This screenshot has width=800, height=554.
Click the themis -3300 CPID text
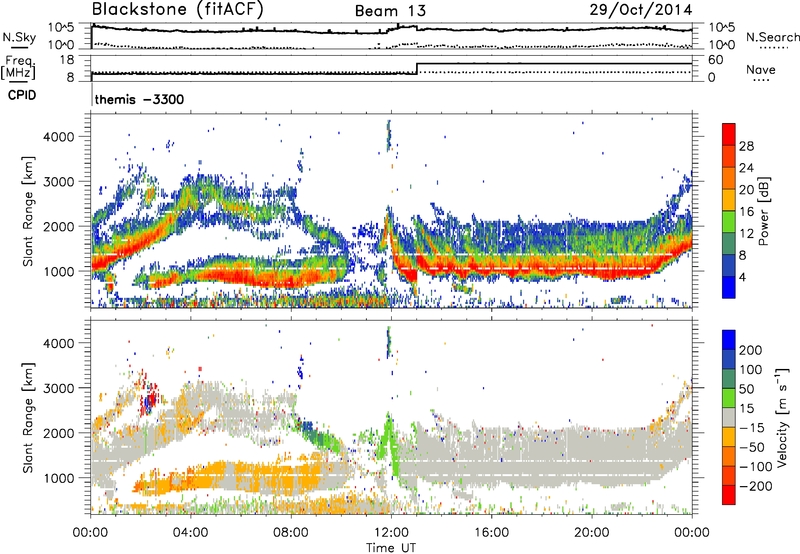tap(139, 99)
